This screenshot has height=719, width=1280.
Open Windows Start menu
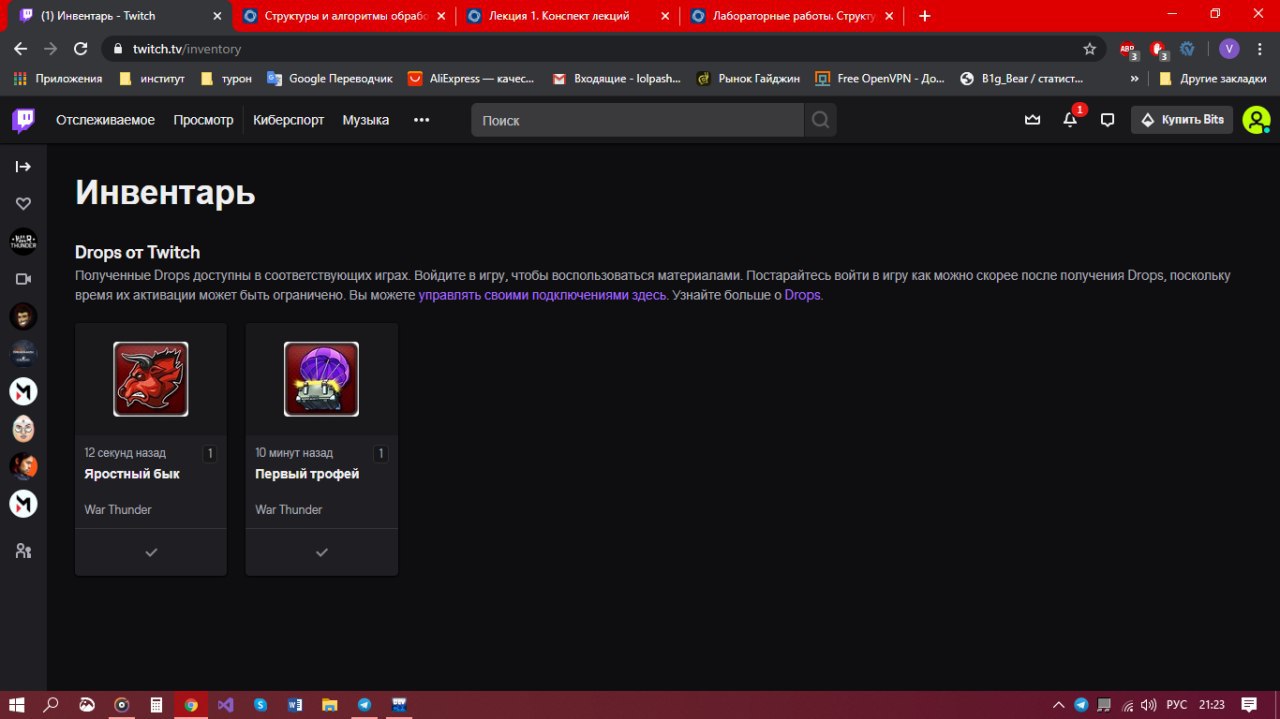pos(16,705)
